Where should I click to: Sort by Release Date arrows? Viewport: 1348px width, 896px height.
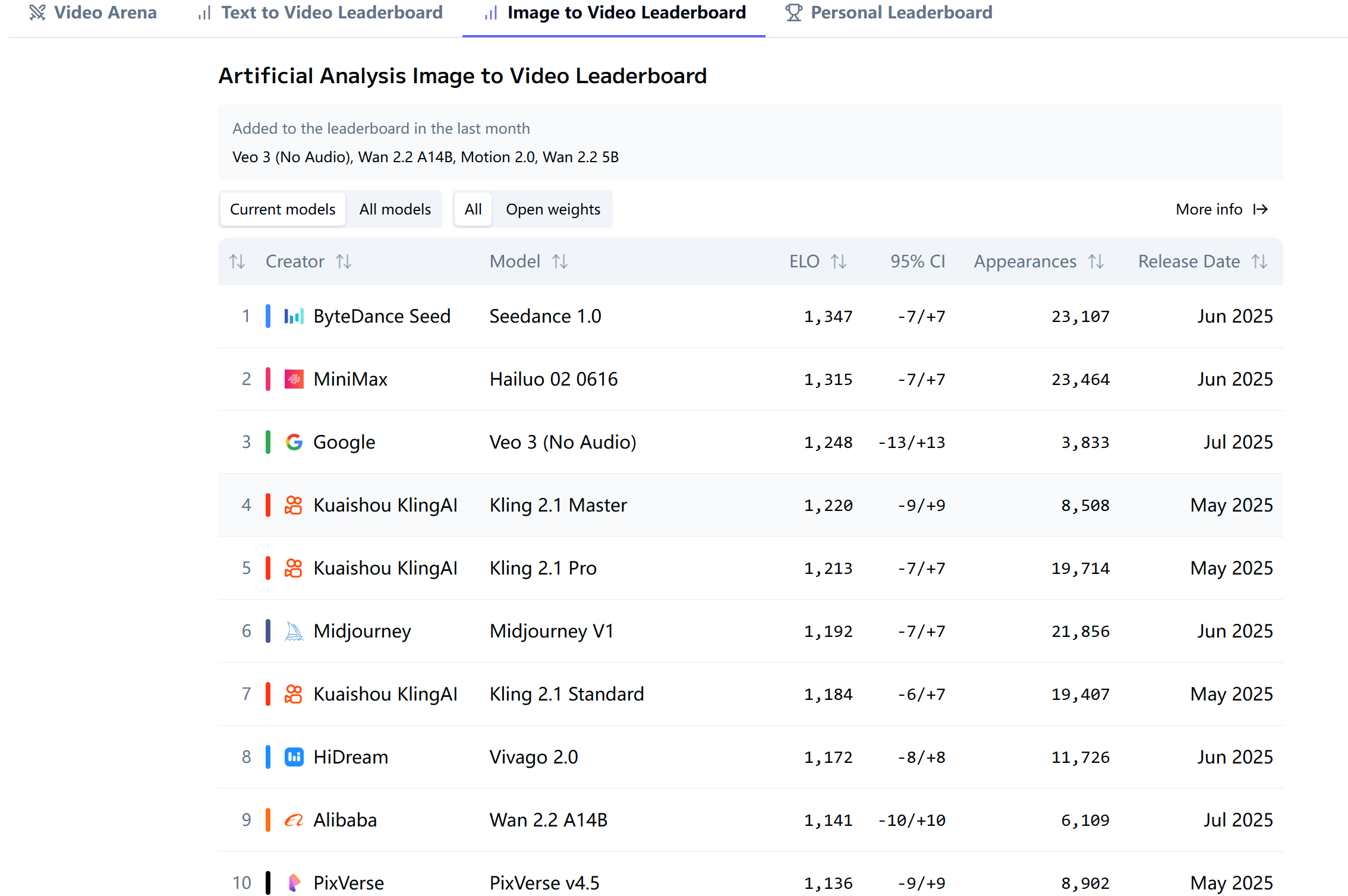tap(1259, 261)
